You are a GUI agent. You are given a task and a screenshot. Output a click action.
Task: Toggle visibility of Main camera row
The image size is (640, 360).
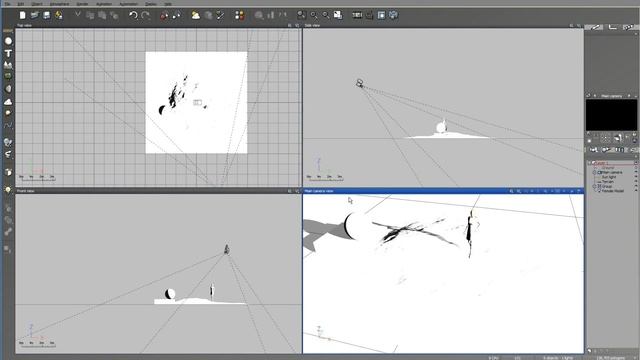tap(636, 172)
